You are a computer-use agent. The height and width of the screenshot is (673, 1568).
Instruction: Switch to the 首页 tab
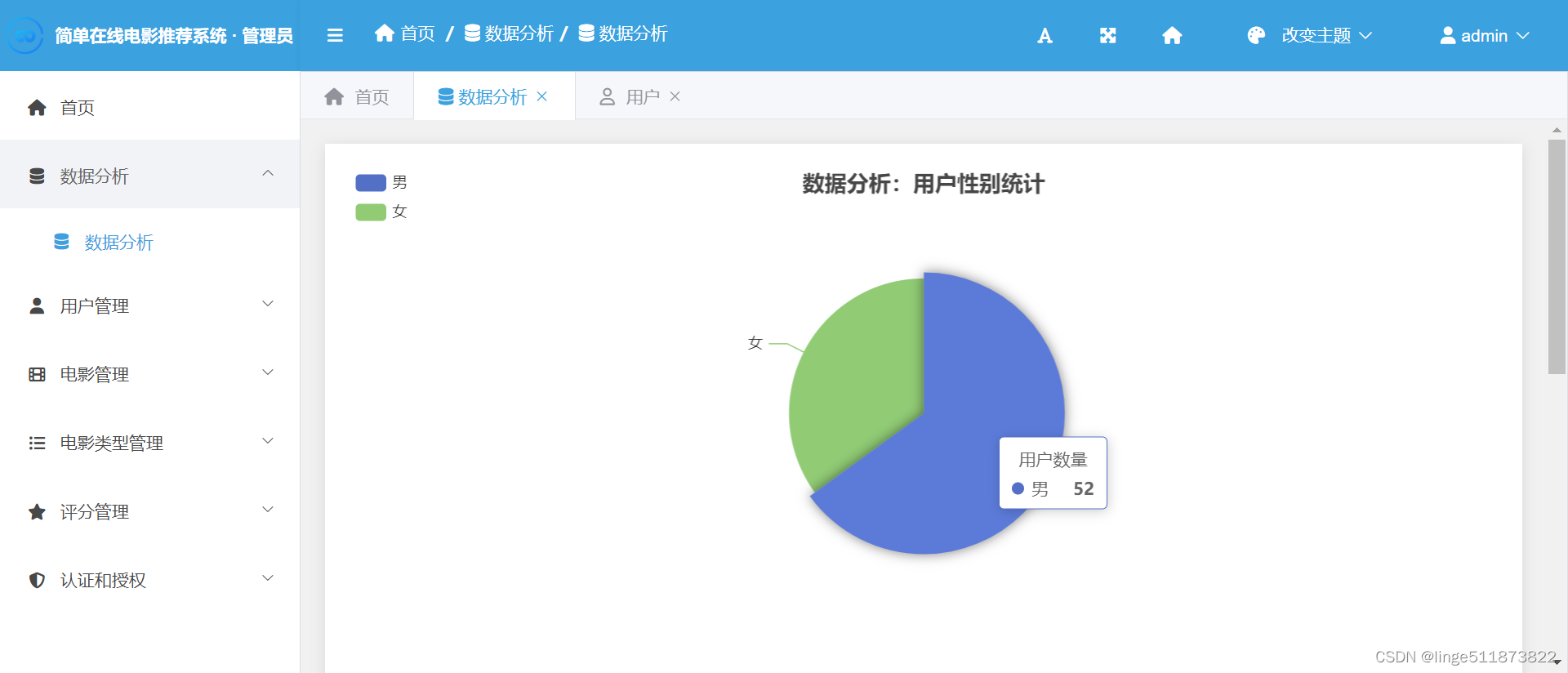[x=357, y=96]
